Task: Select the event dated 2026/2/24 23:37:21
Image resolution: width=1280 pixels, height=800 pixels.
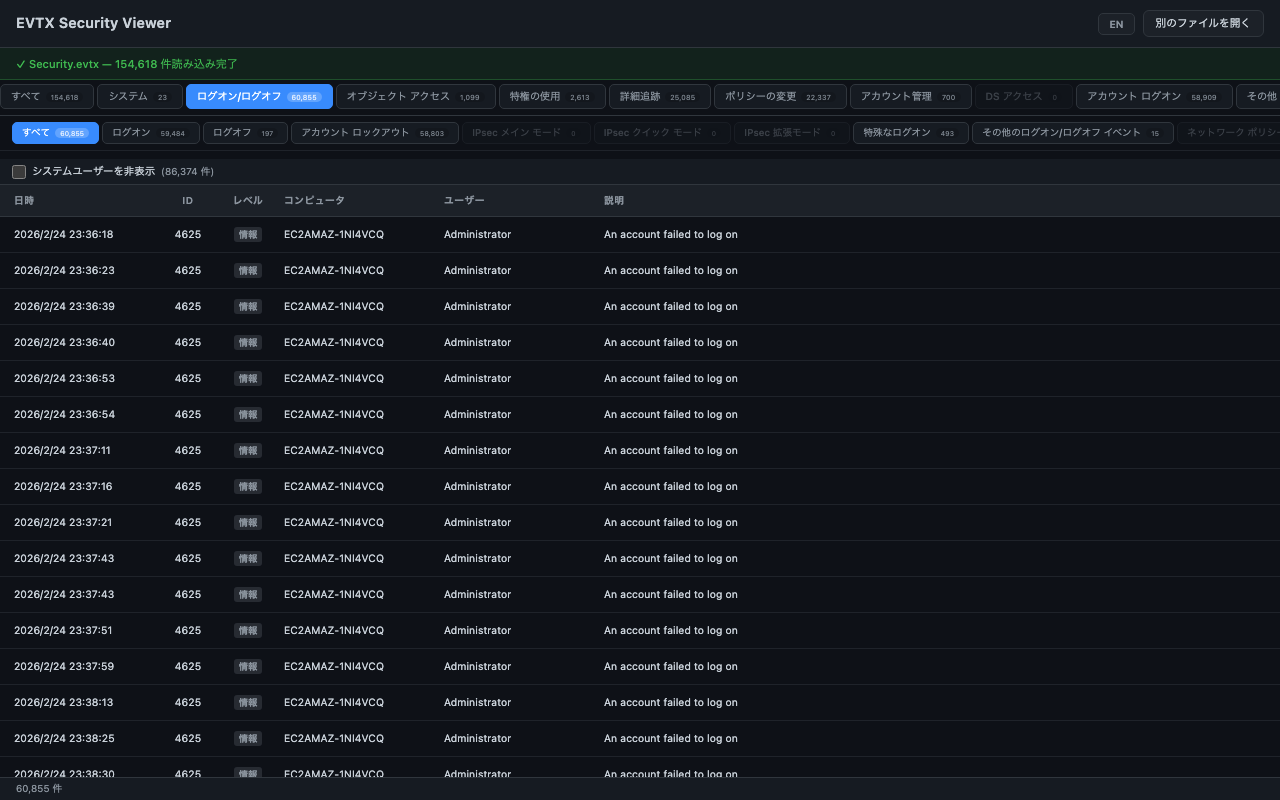Action: coord(640,523)
